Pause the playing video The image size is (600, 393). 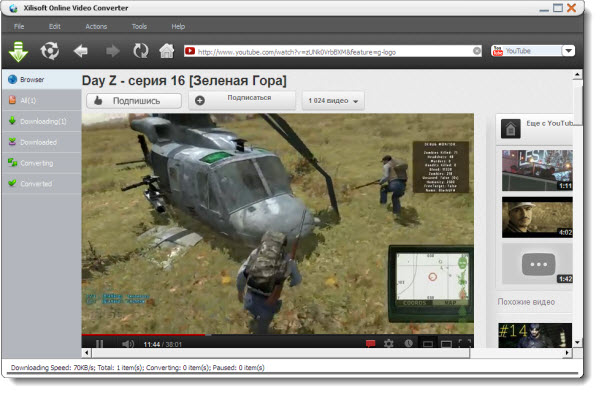99,344
